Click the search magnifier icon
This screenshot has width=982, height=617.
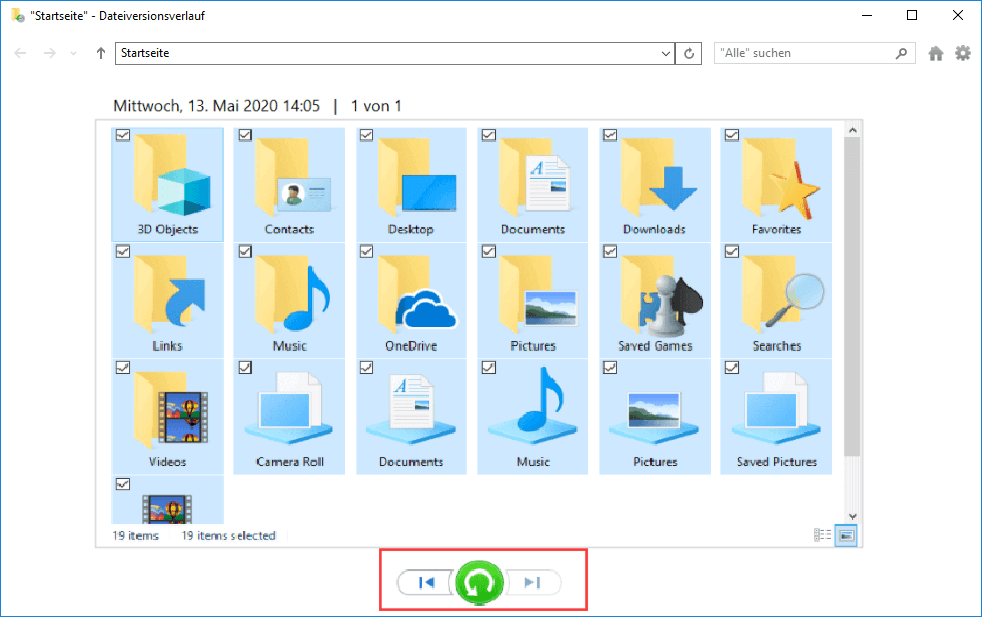[x=901, y=53]
